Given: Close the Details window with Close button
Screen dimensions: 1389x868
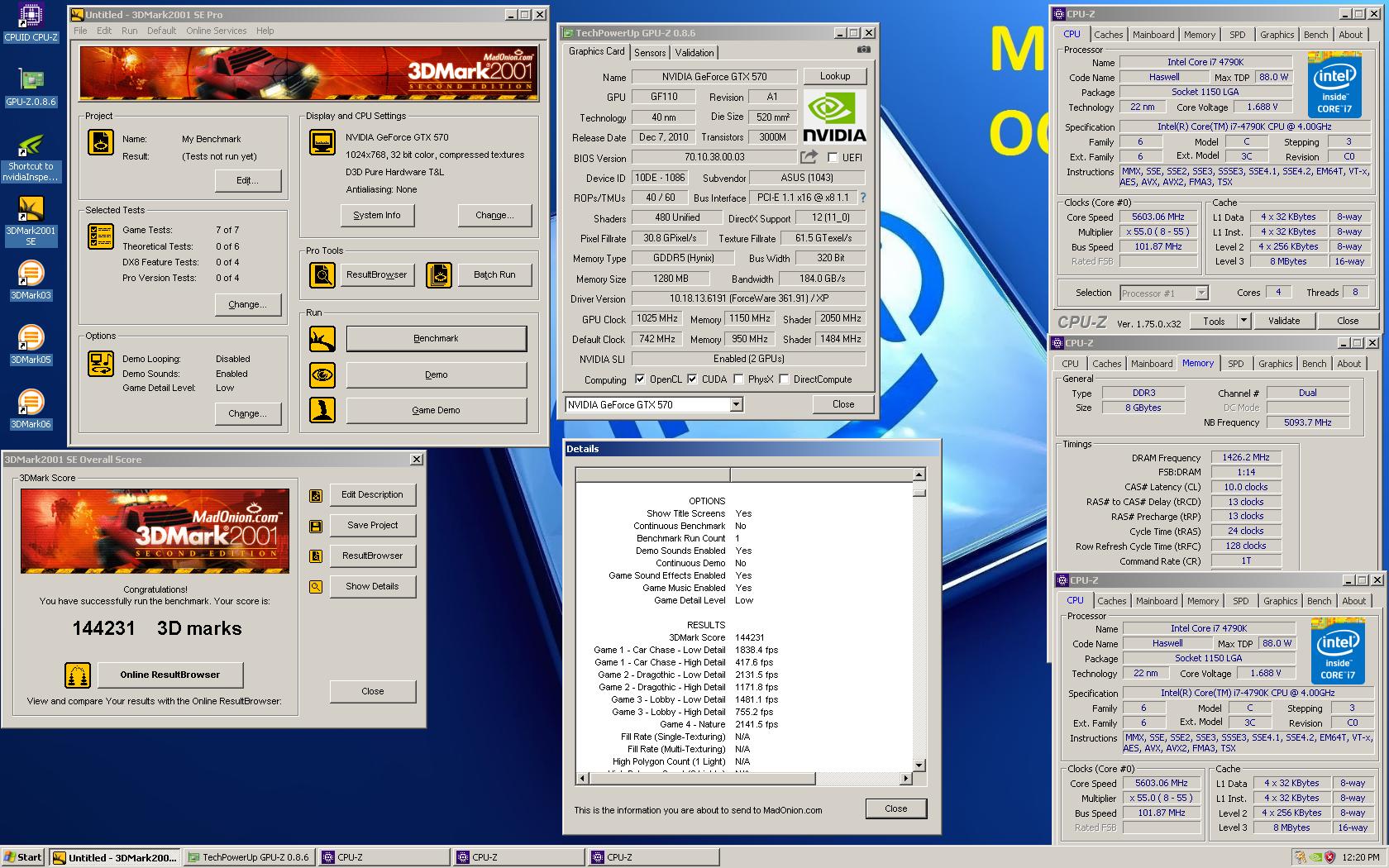Looking at the screenshot, I should pyautogui.click(x=895, y=808).
